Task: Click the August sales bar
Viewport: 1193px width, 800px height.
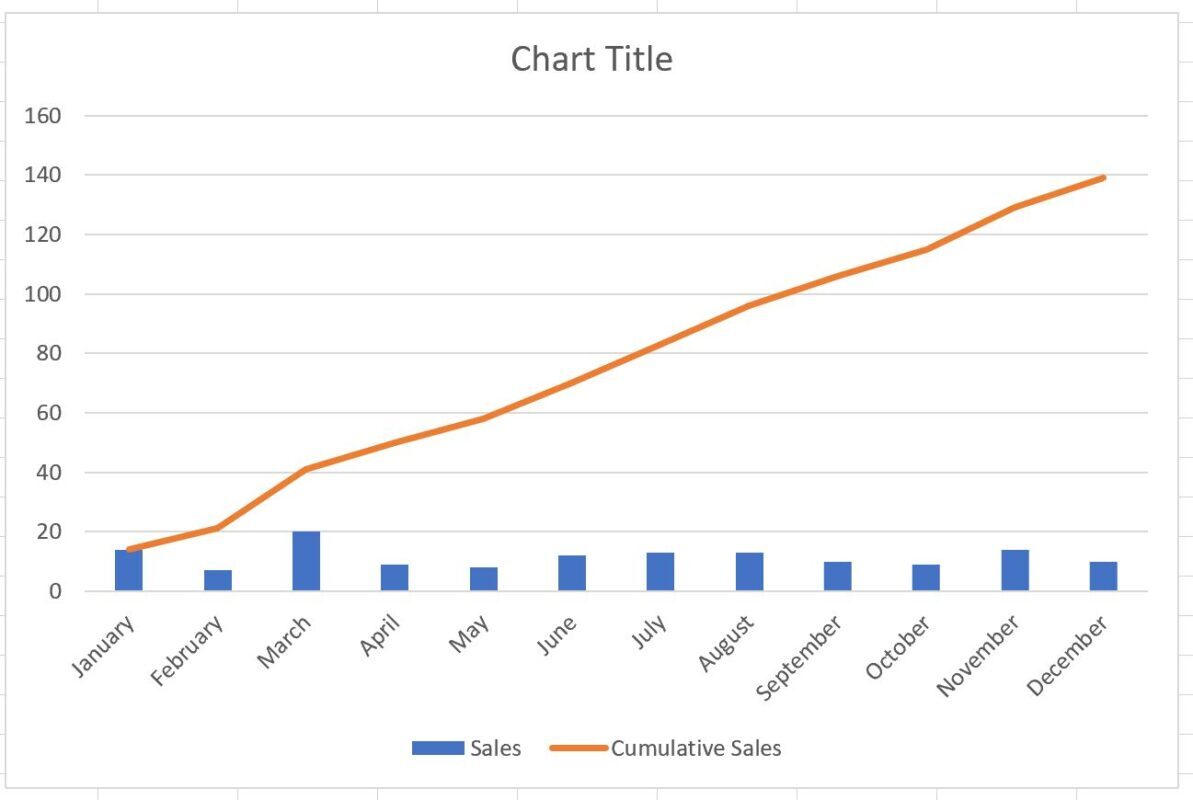Action: coord(749,572)
